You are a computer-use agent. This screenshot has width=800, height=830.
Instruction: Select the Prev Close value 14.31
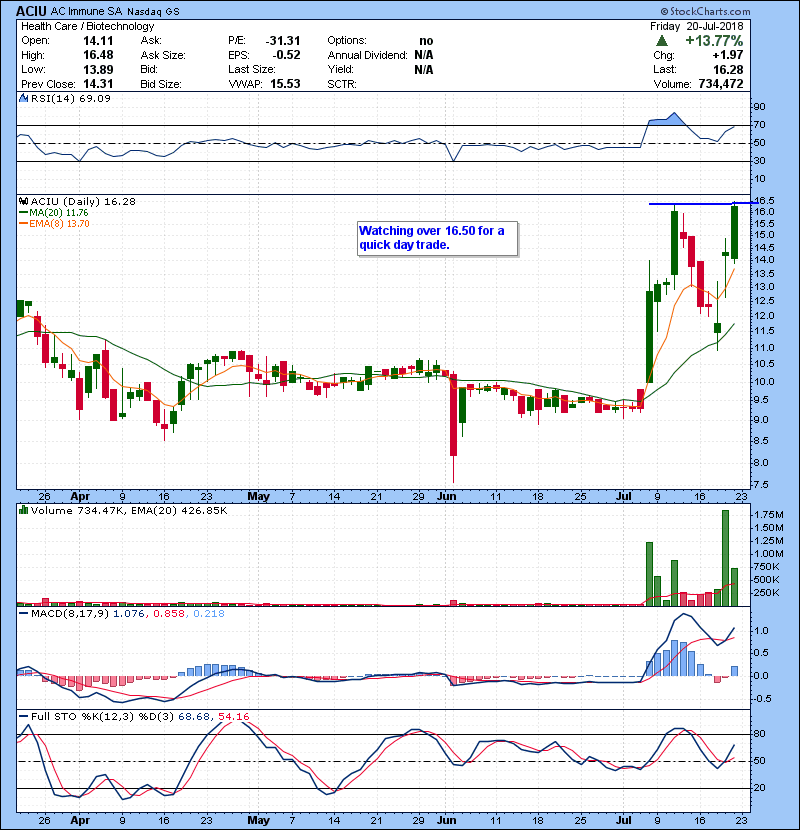pyautogui.click(x=98, y=84)
